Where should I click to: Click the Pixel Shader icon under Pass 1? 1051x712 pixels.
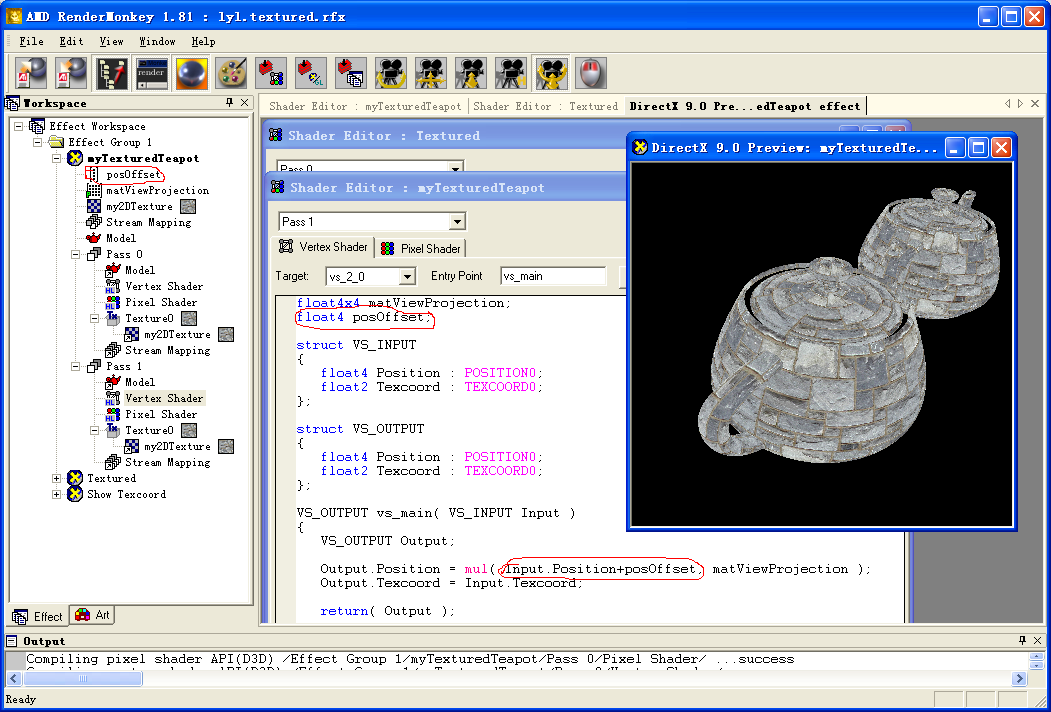click(x=113, y=414)
